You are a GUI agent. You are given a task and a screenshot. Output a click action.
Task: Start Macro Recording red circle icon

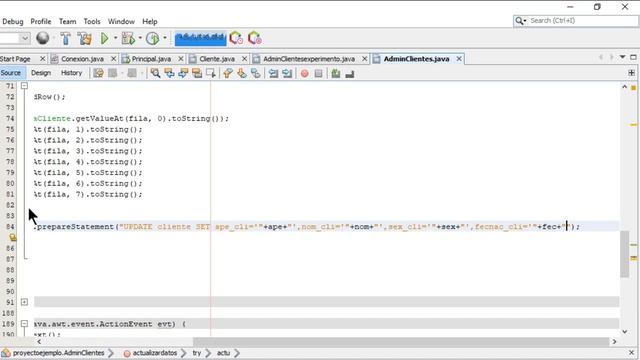tap(304, 73)
